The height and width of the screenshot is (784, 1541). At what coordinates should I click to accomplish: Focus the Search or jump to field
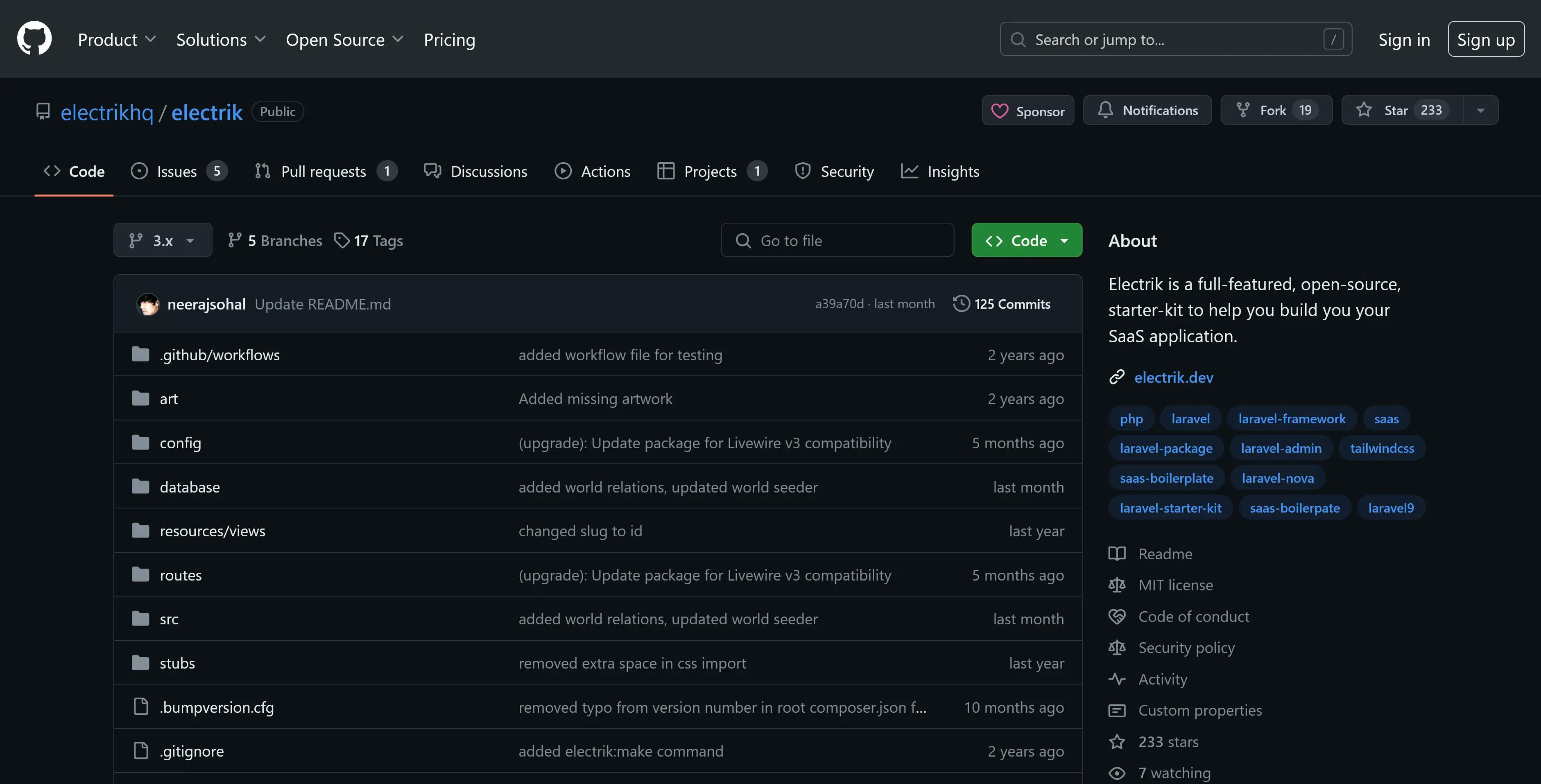1175,39
